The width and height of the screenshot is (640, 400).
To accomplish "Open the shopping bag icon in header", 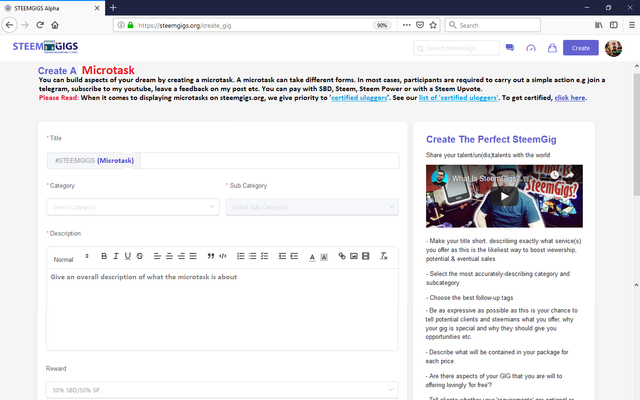I will click(552, 48).
